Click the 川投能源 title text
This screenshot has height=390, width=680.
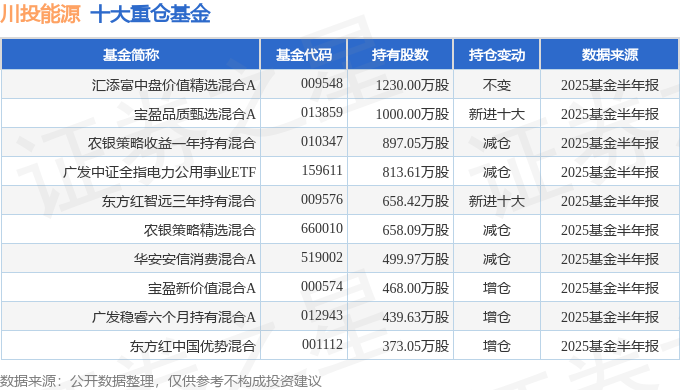pos(40,13)
